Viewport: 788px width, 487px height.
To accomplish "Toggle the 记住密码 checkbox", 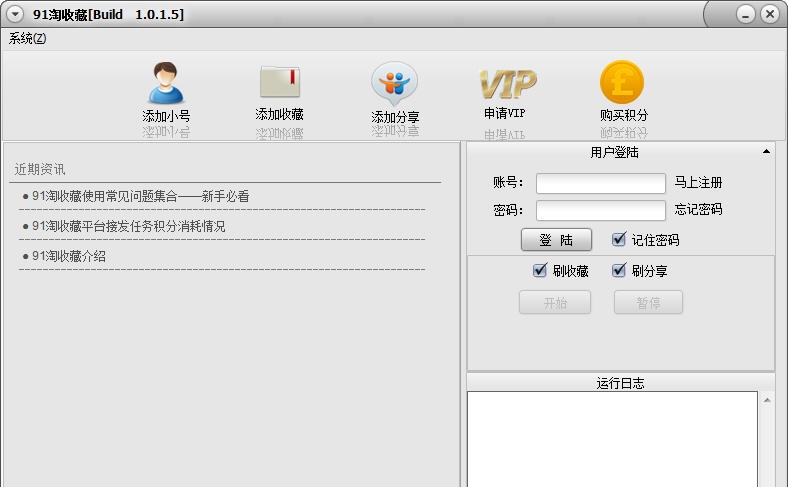I will pyautogui.click(x=619, y=239).
